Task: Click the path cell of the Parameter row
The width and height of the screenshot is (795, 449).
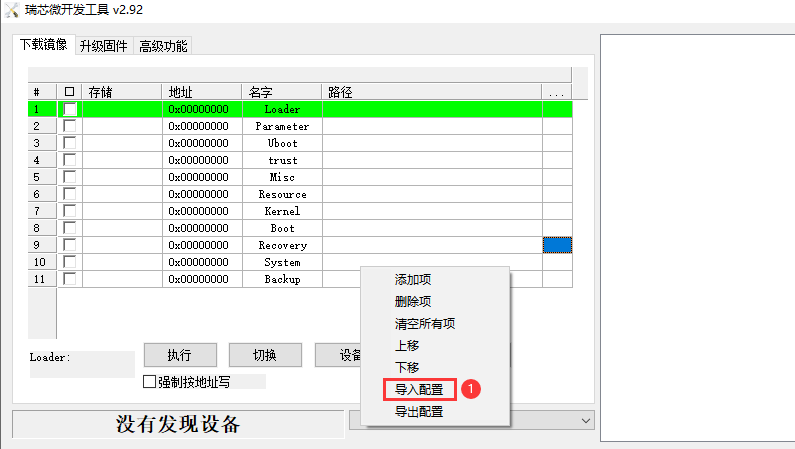Action: point(432,126)
